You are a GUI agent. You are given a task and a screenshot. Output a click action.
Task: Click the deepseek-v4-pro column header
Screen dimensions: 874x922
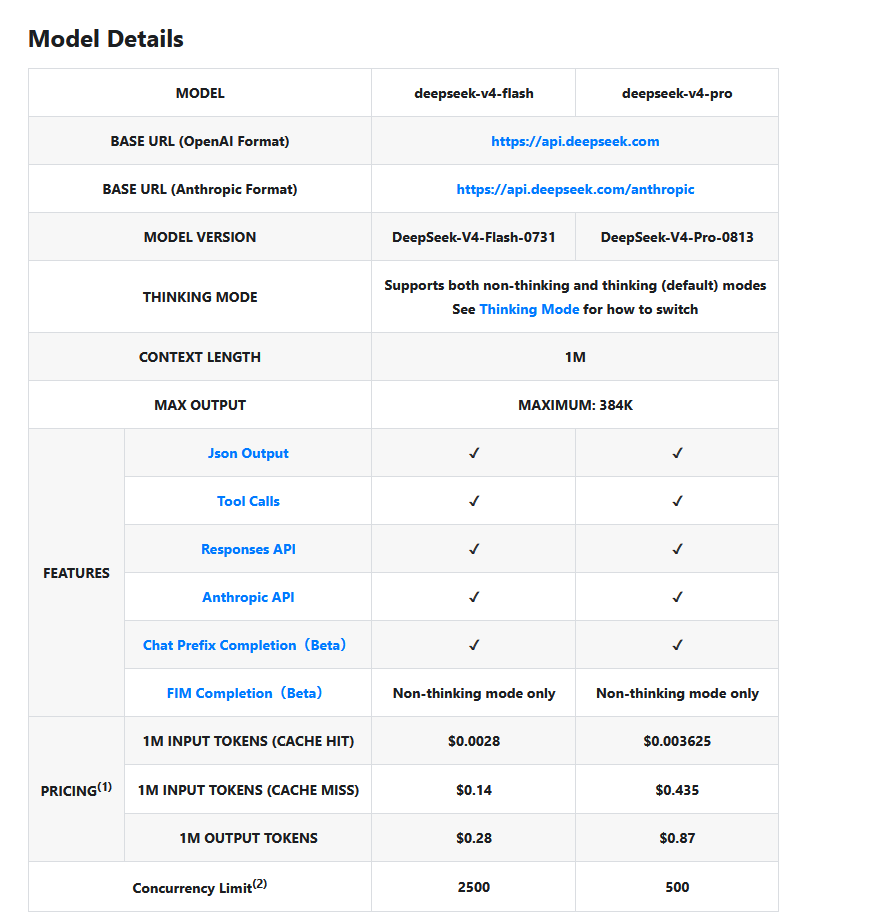click(x=677, y=93)
